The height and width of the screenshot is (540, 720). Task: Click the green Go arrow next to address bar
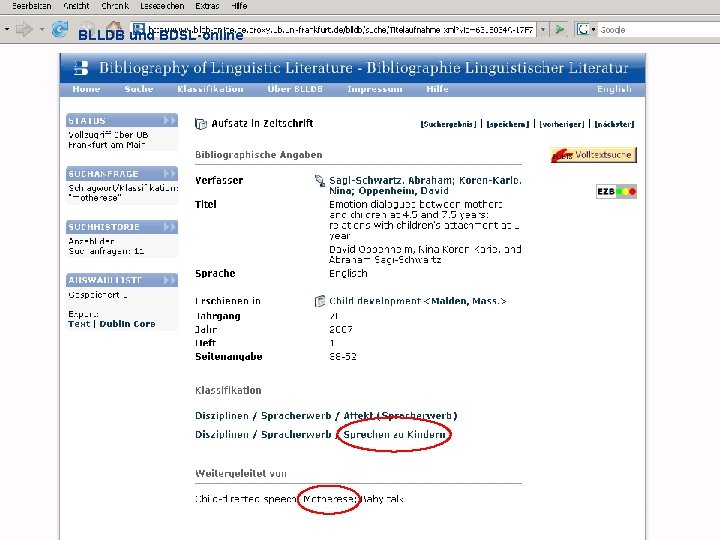click(x=560, y=30)
